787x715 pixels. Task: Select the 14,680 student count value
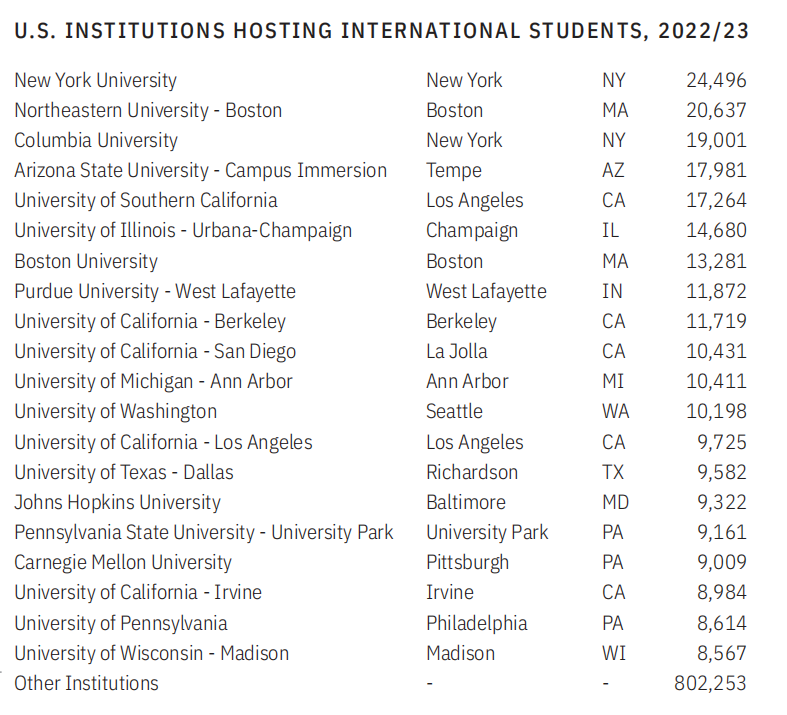716,231
